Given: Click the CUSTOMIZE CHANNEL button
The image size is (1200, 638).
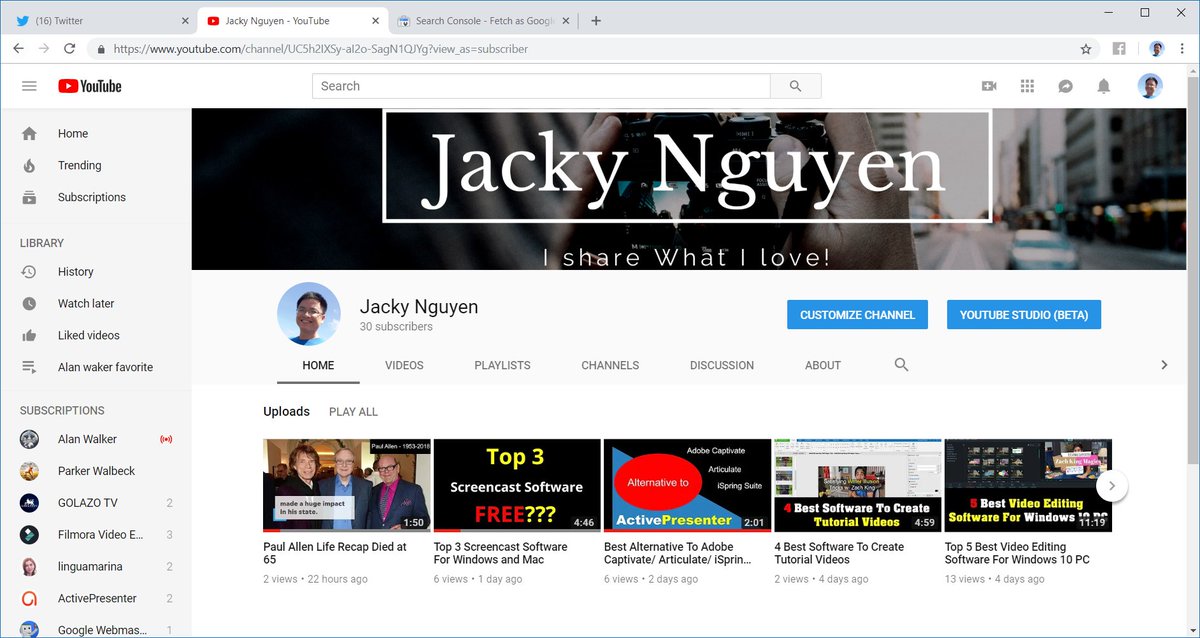Looking at the screenshot, I should (x=857, y=314).
